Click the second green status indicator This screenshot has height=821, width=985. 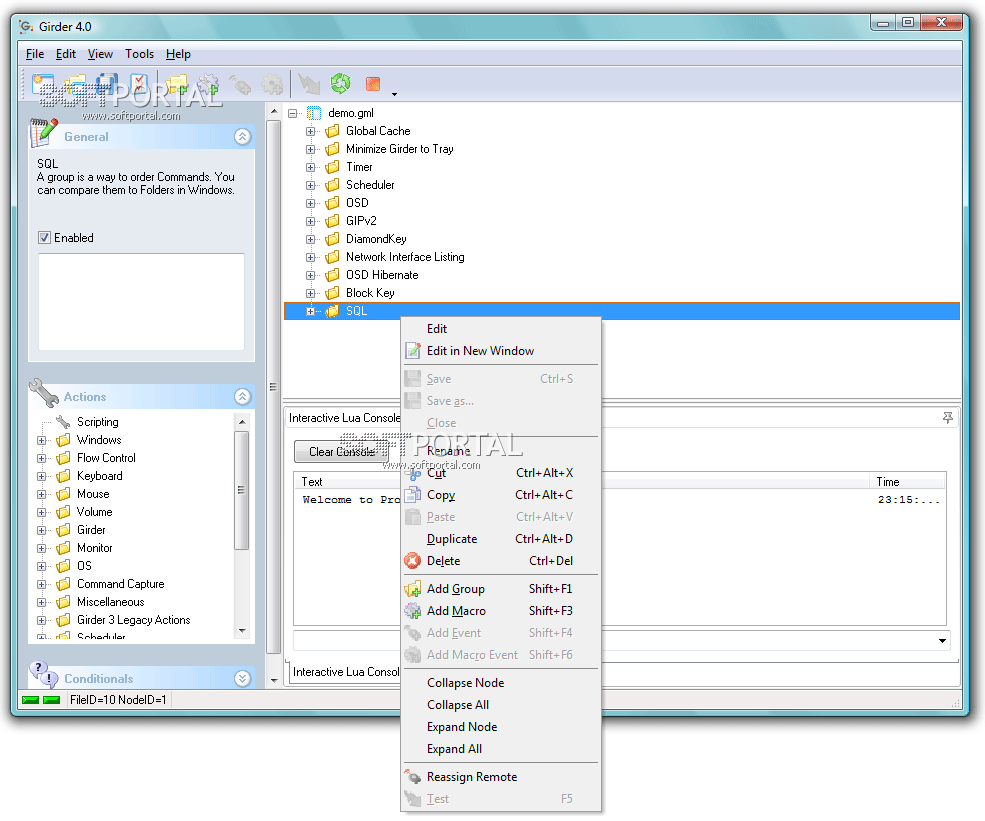(x=52, y=700)
